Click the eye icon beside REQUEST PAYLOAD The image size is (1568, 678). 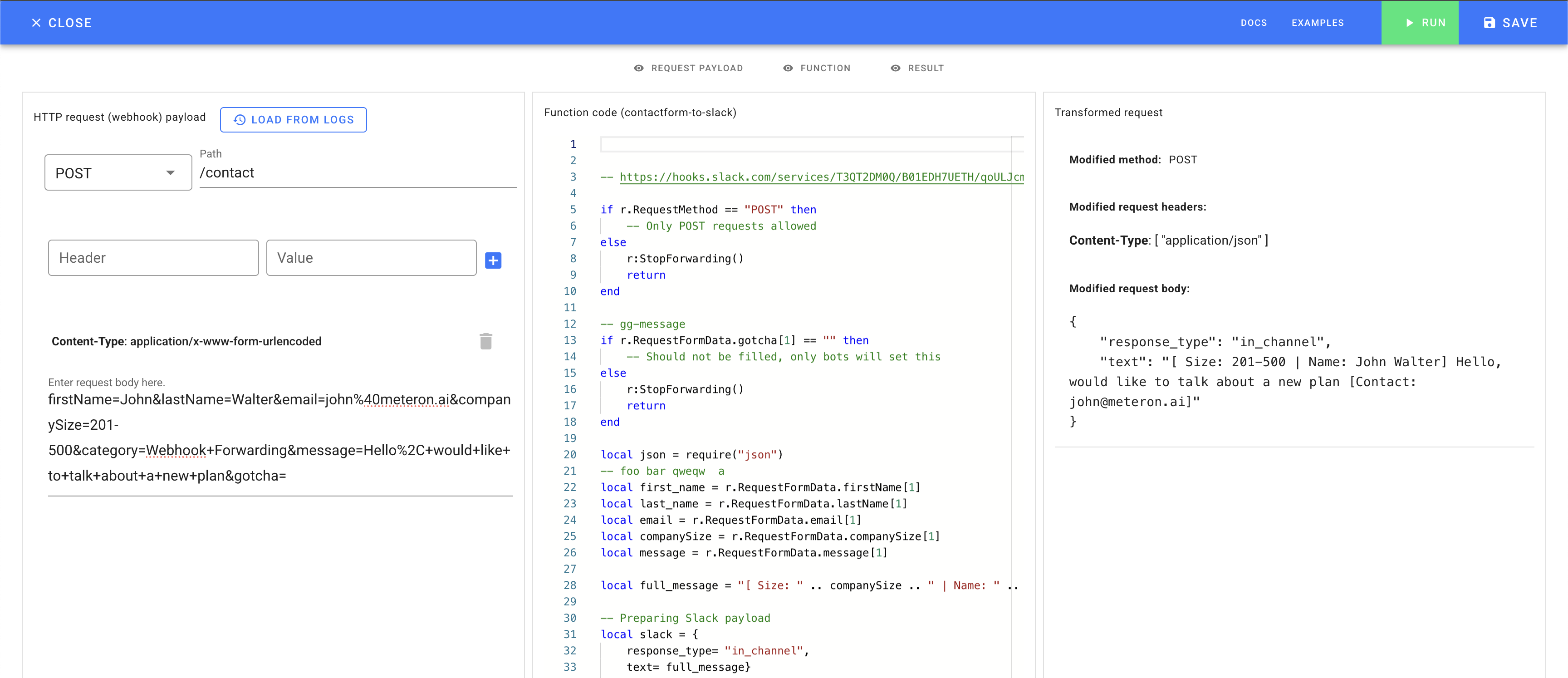point(638,68)
